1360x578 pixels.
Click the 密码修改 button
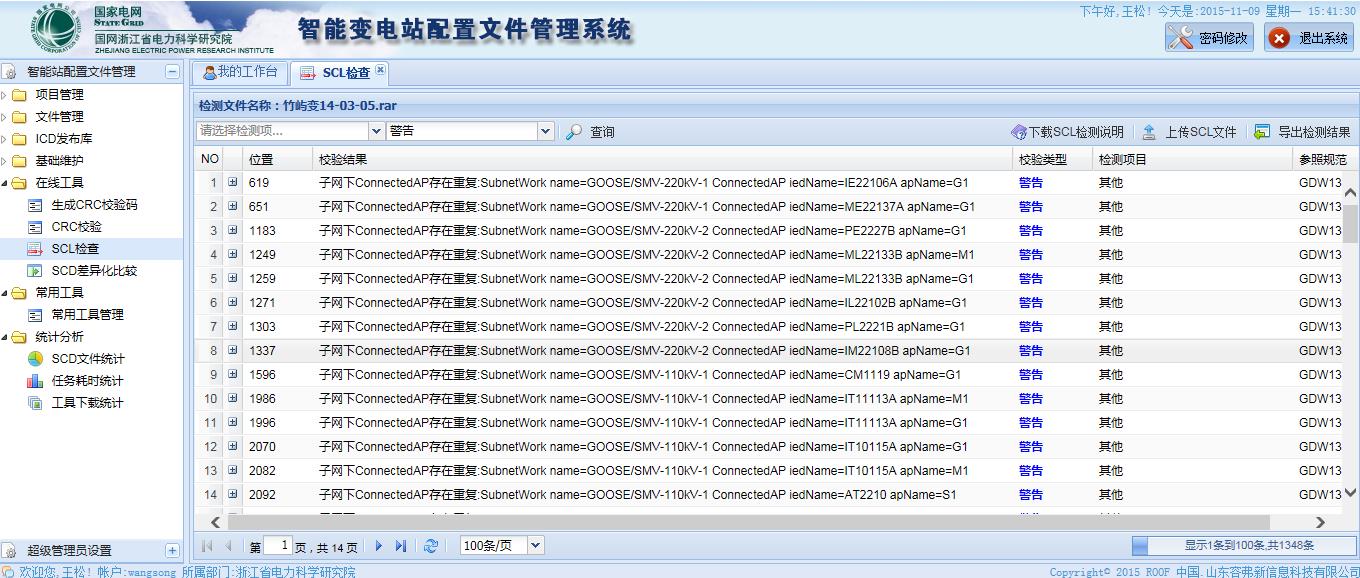tap(1209, 38)
